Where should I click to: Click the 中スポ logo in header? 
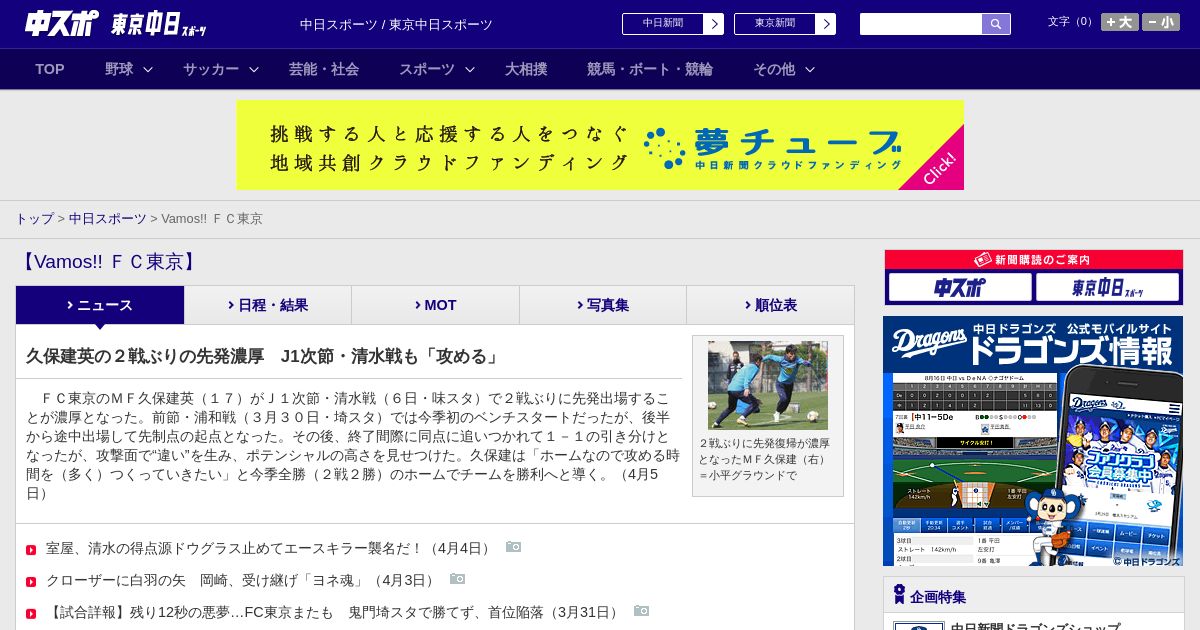(62, 23)
